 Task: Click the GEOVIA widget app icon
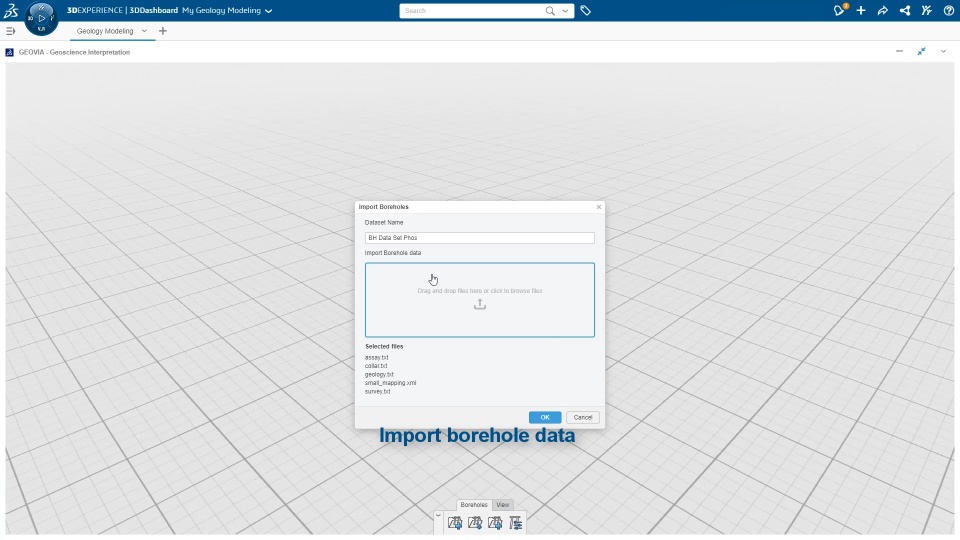(10, 53)
